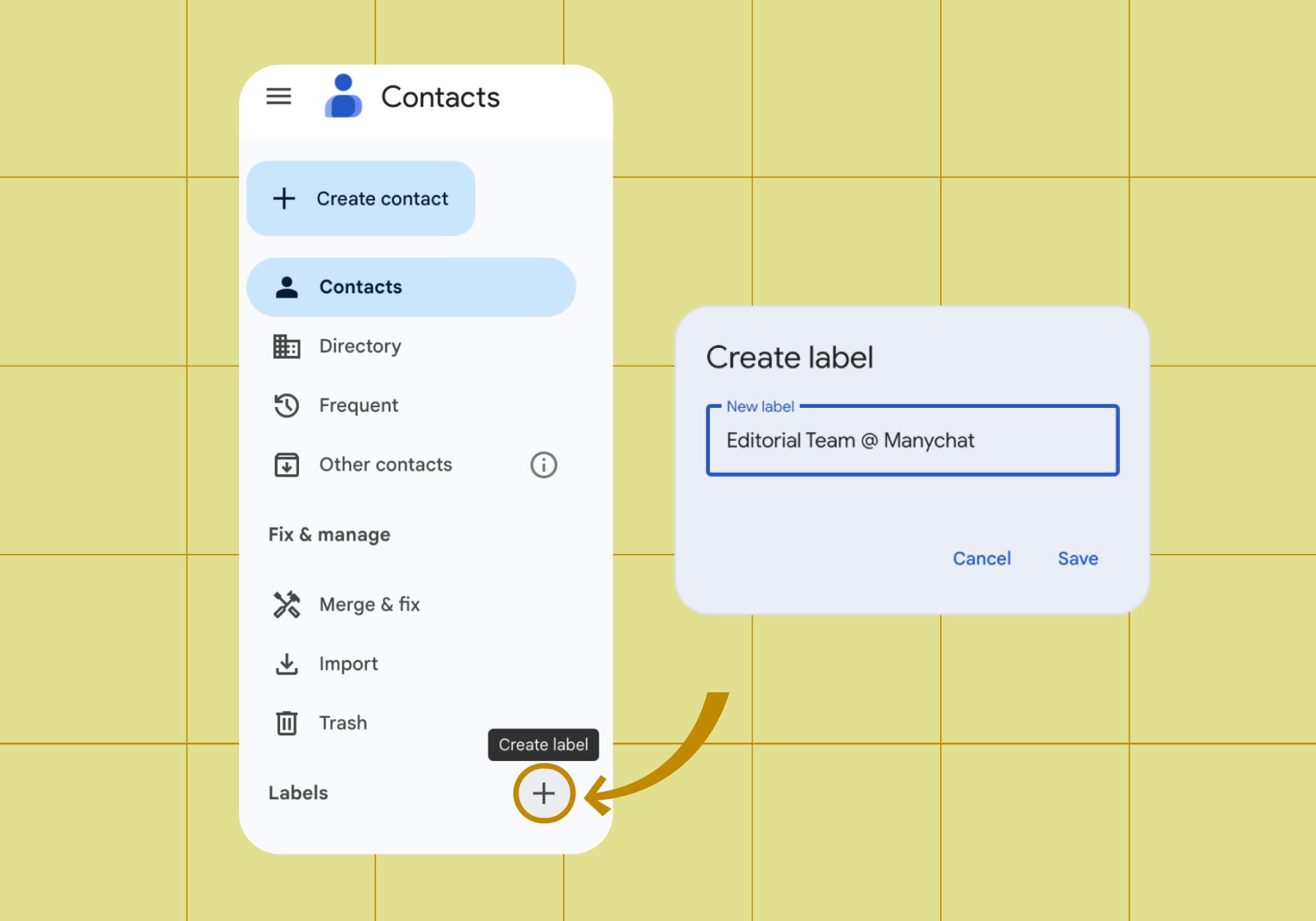Focus the New label text field
Image resolution: width=1316 pixels, height=921 pixels.
coord(912,440)
